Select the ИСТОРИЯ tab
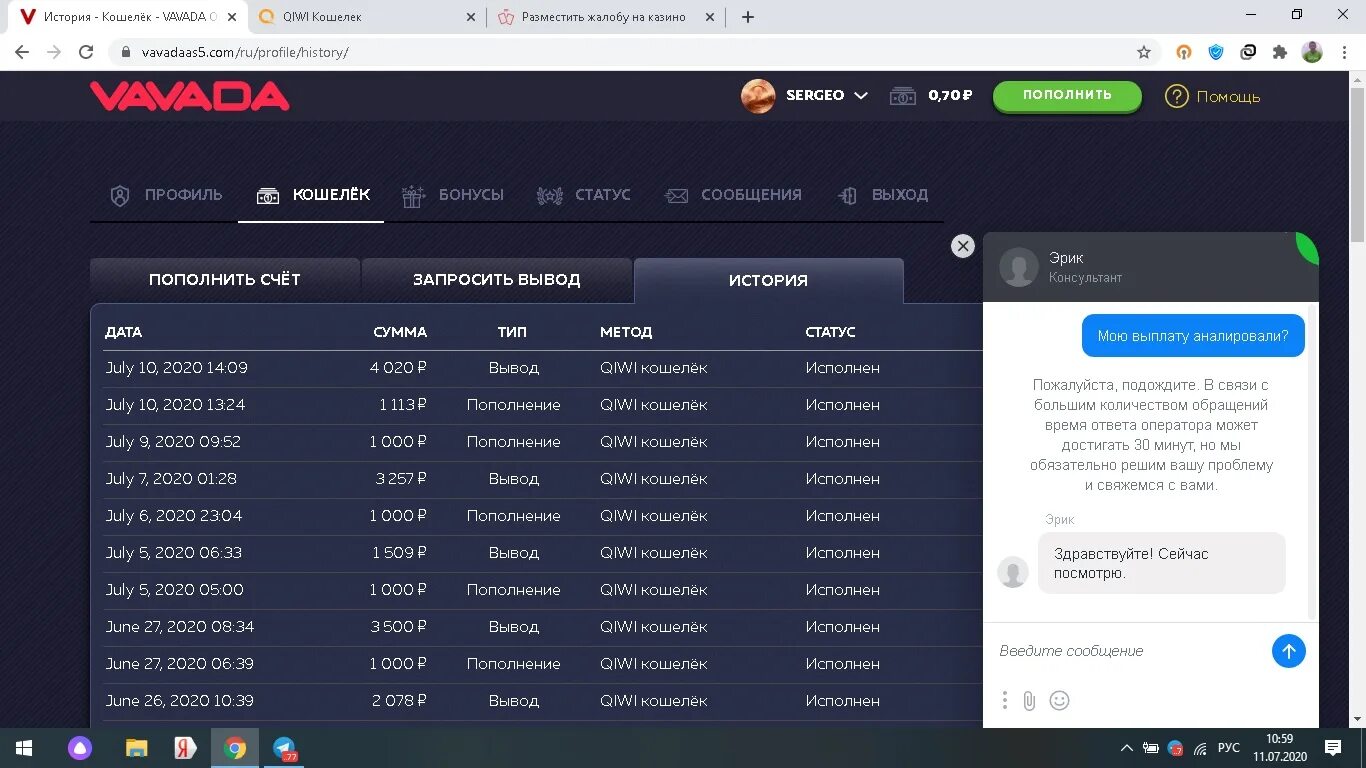The height and width of the screenshot is (768, 1366). pos(768,281)
